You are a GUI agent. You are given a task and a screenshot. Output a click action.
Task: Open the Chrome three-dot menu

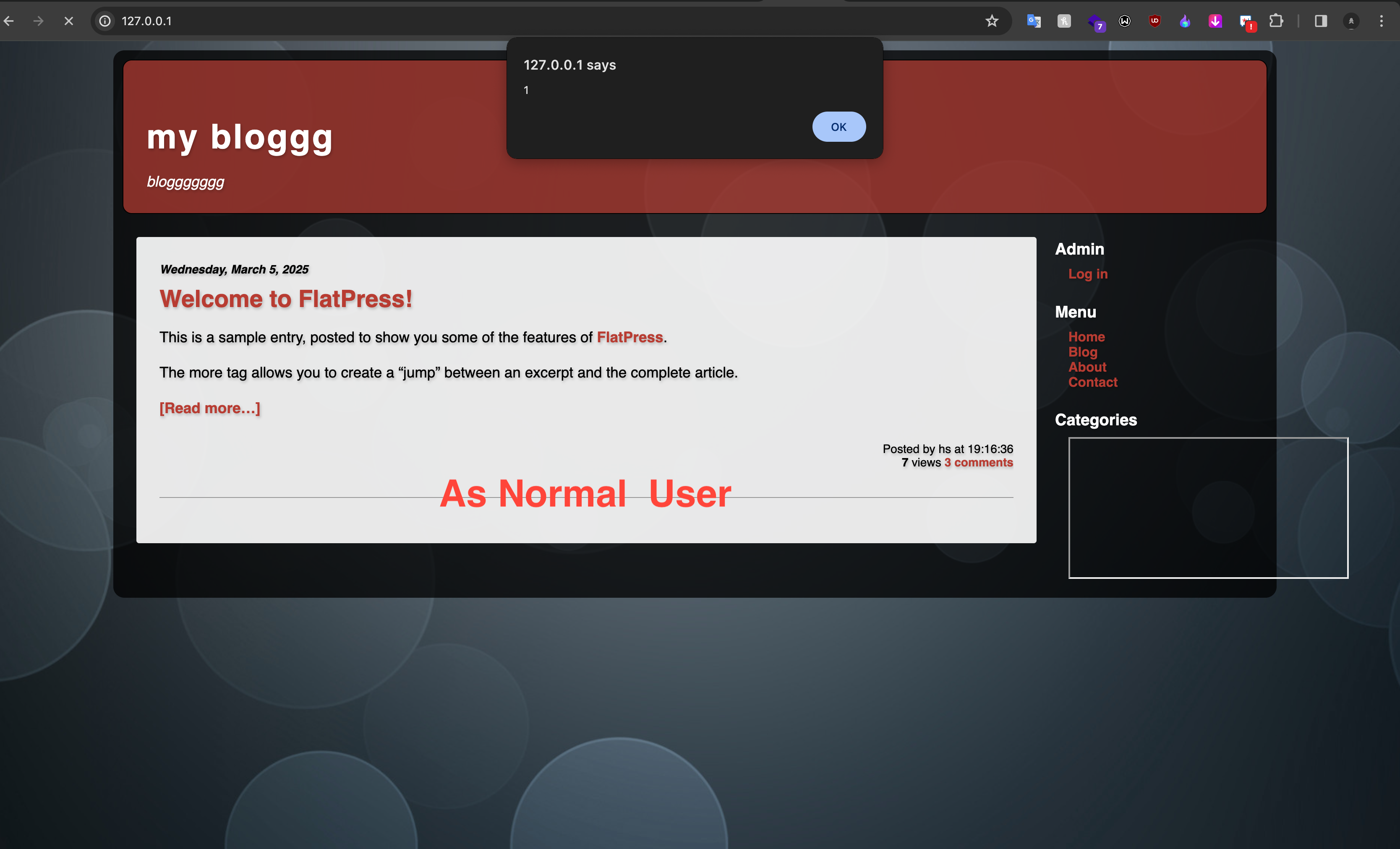pos(1381,21)
